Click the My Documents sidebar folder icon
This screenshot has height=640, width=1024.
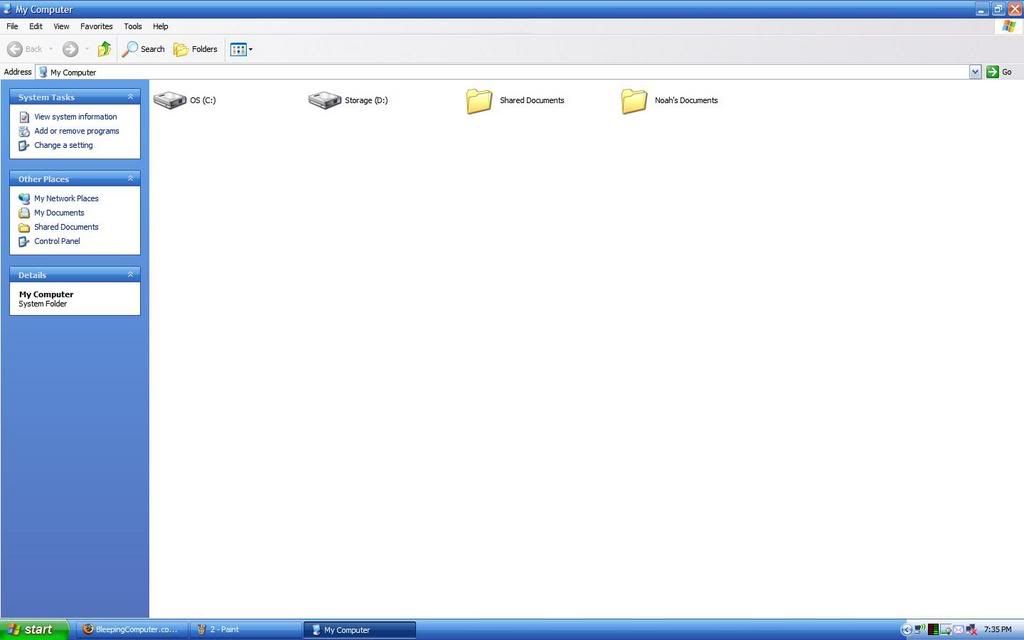[24, 213]
